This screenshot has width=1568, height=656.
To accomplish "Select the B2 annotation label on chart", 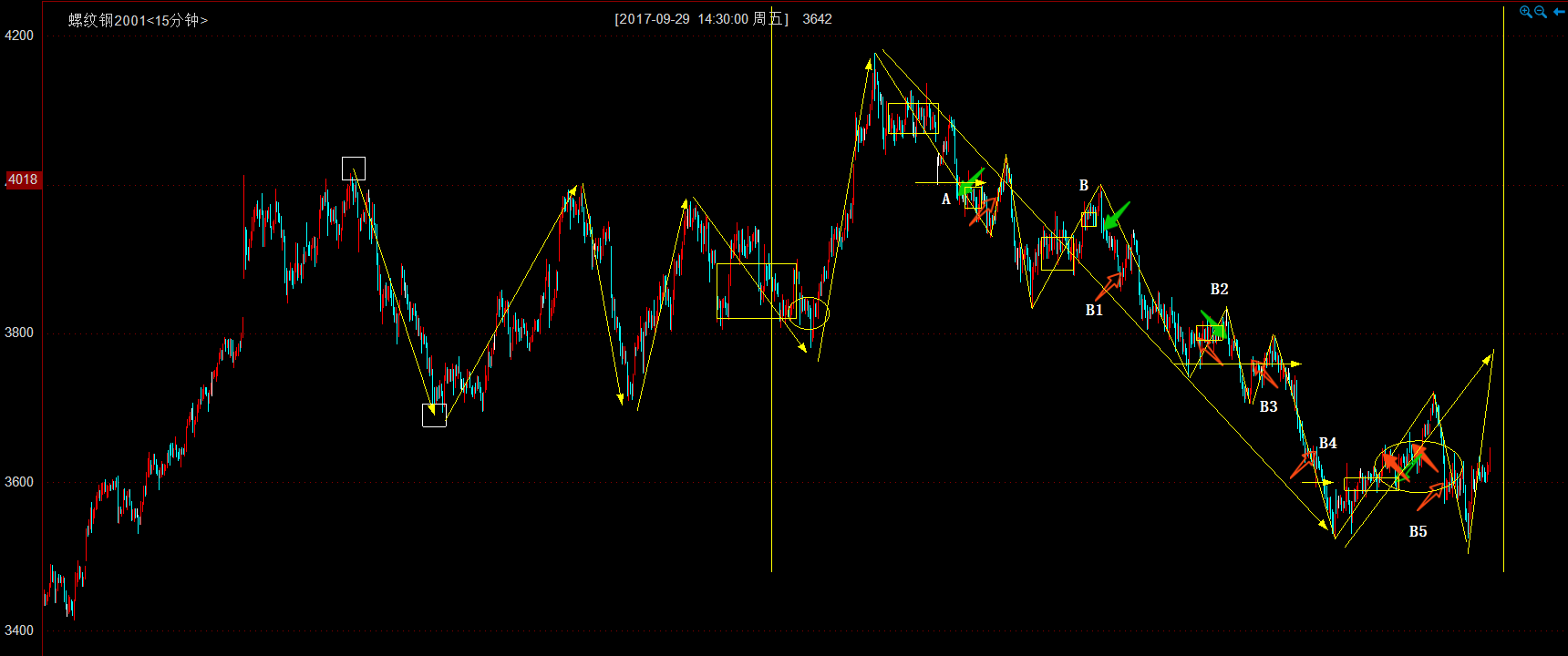I will [1219, 289].
